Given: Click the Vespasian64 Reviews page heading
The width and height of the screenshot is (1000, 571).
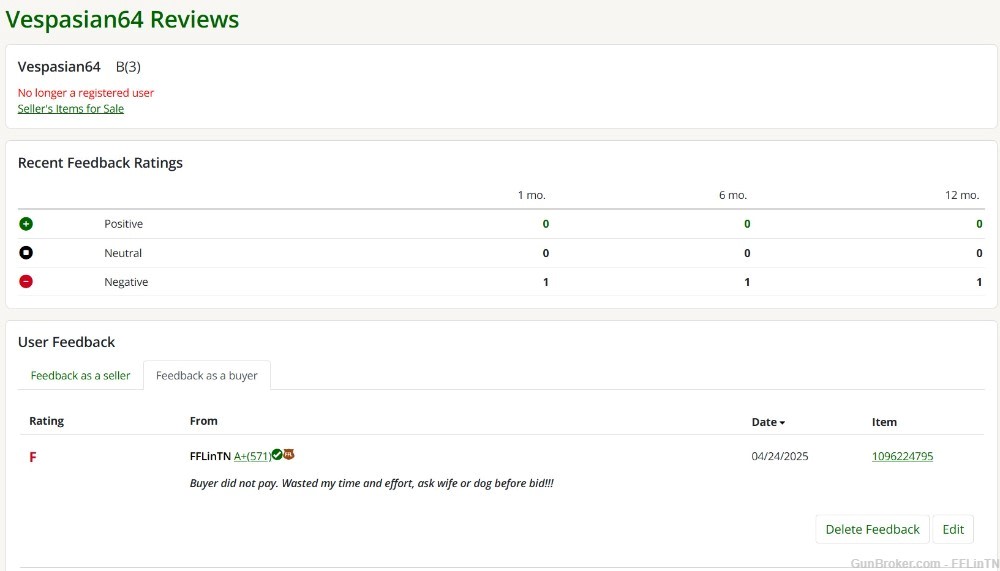Looking at the screenshot, I should [x=122, y=19].
